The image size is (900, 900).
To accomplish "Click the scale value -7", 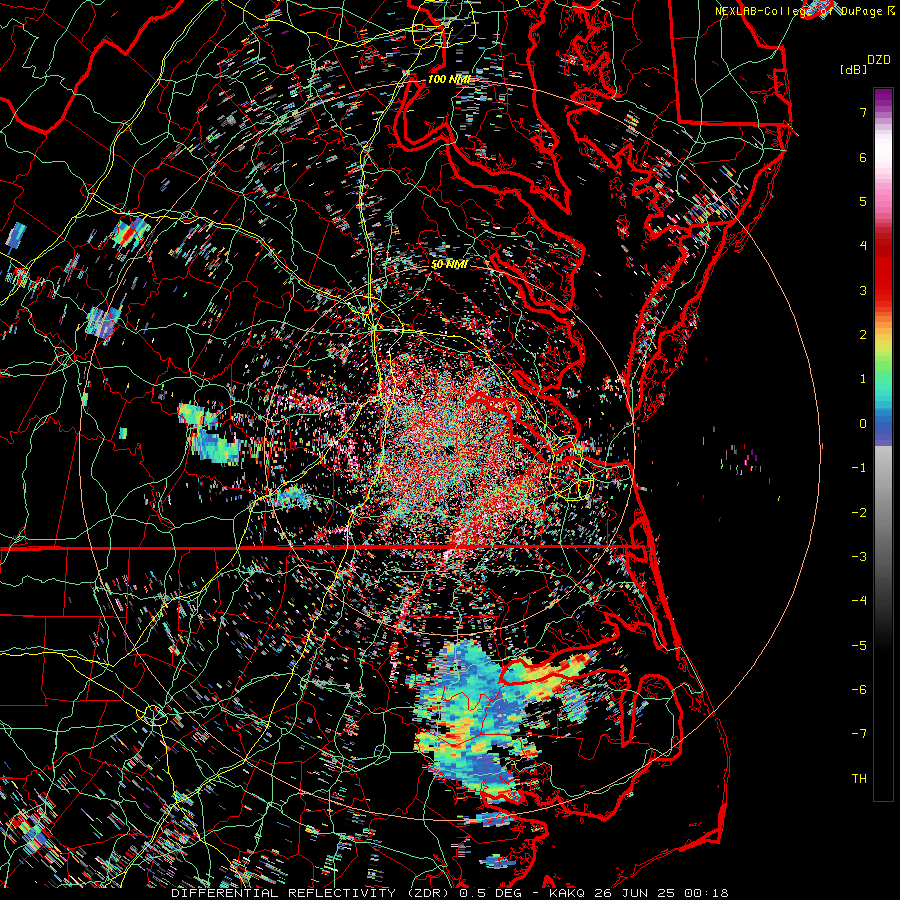I will coord(859,734).
